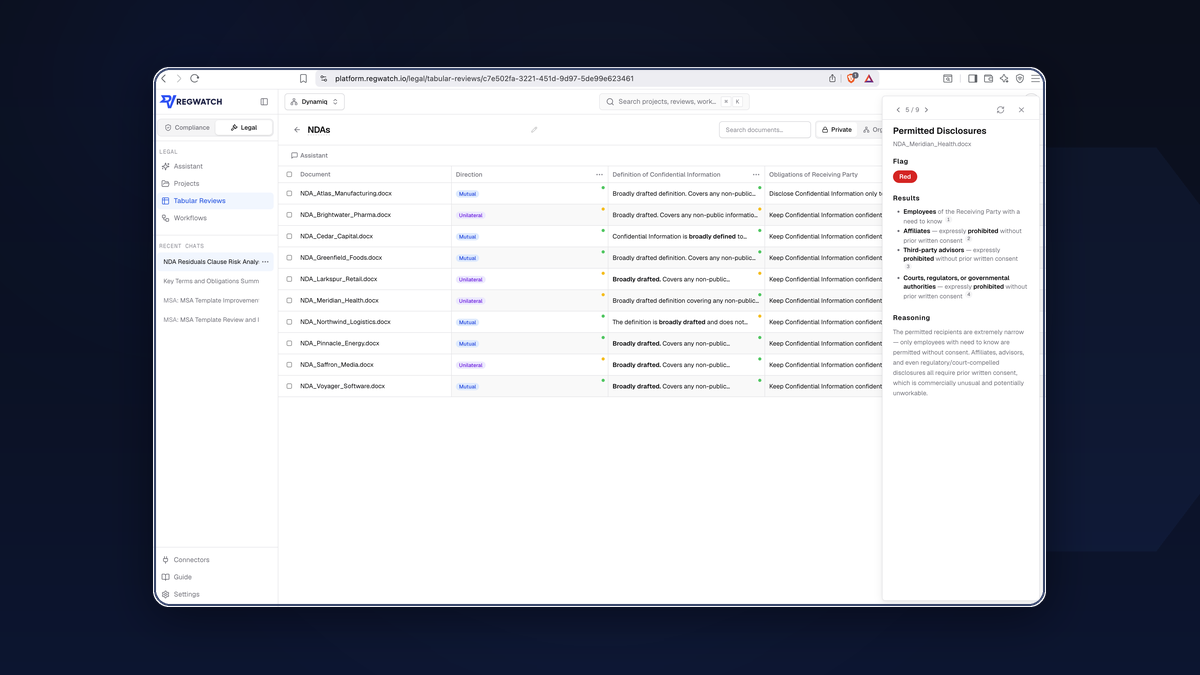
Task: Open citation 4 under Courts, regulators result
Action: (969, 295)
